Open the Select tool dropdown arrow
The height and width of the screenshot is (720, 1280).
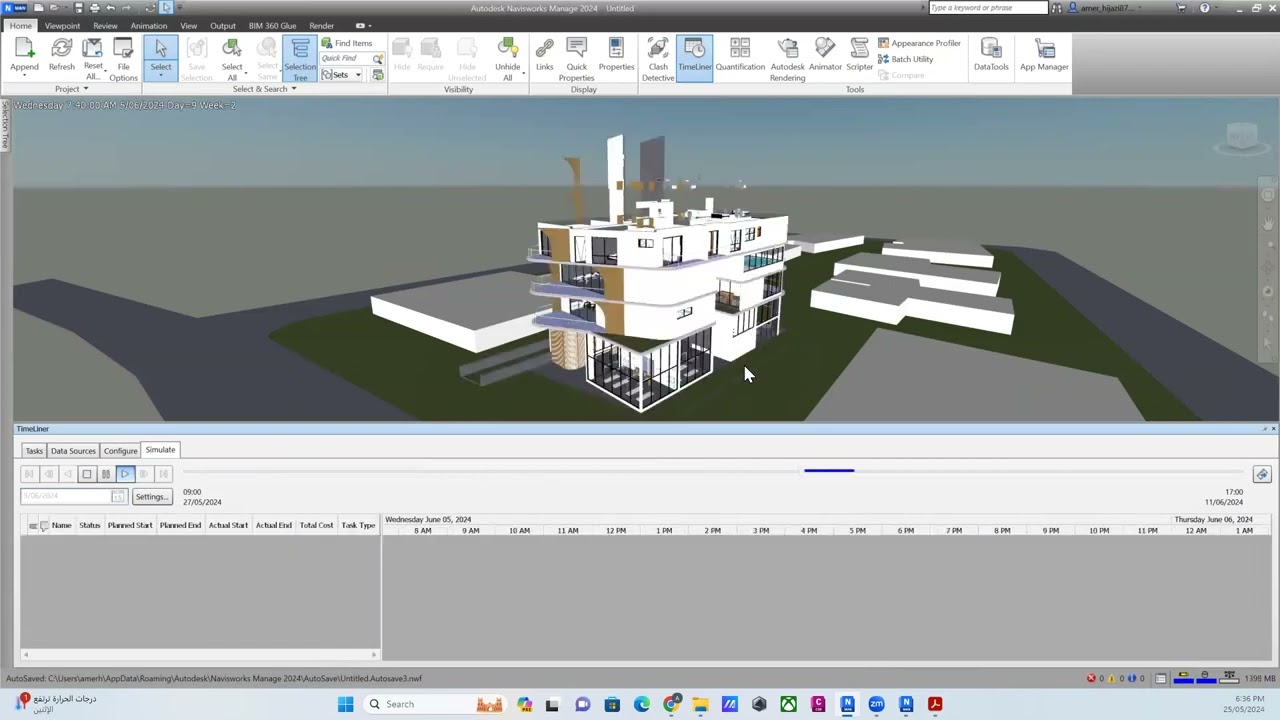[160, 77]
